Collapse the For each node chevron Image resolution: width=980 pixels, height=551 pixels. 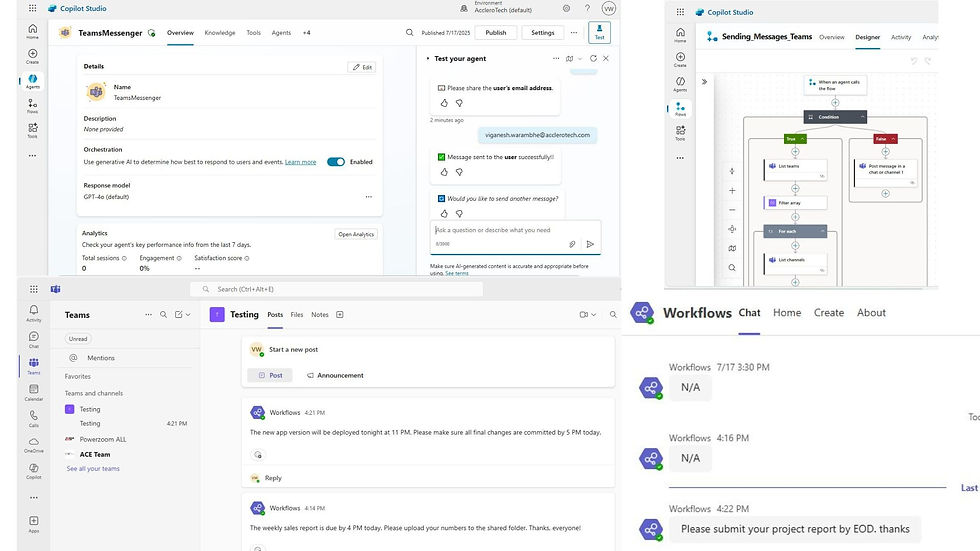point(822,231)
